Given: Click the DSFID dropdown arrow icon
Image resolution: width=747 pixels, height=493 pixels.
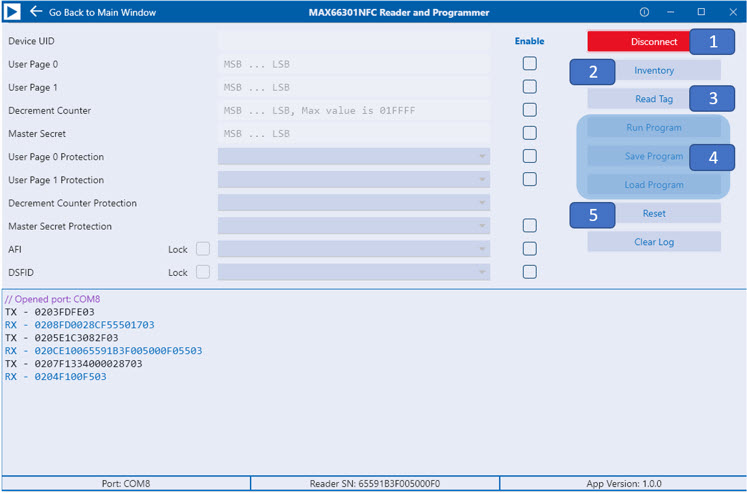Looking at the screenshot, I should pos(482,272).
